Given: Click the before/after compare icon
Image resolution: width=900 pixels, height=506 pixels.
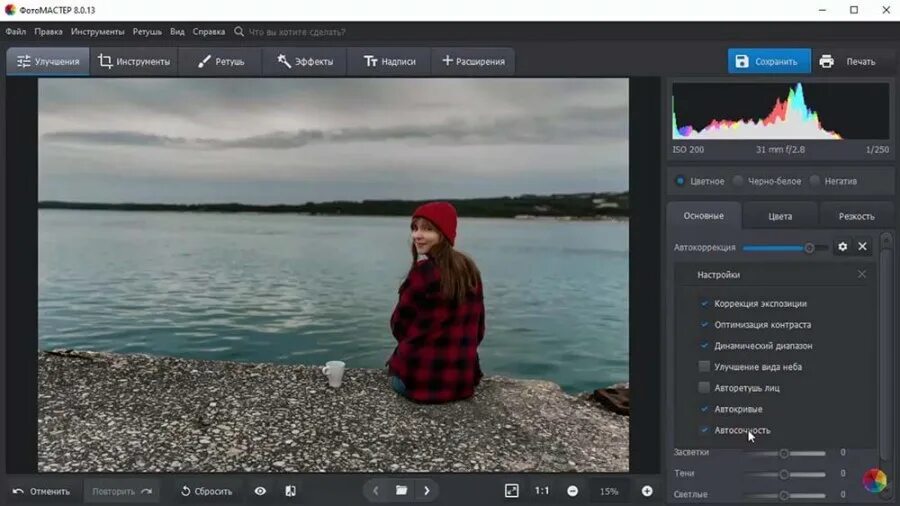Looking at the screenshot, I should tap(290, 491).
